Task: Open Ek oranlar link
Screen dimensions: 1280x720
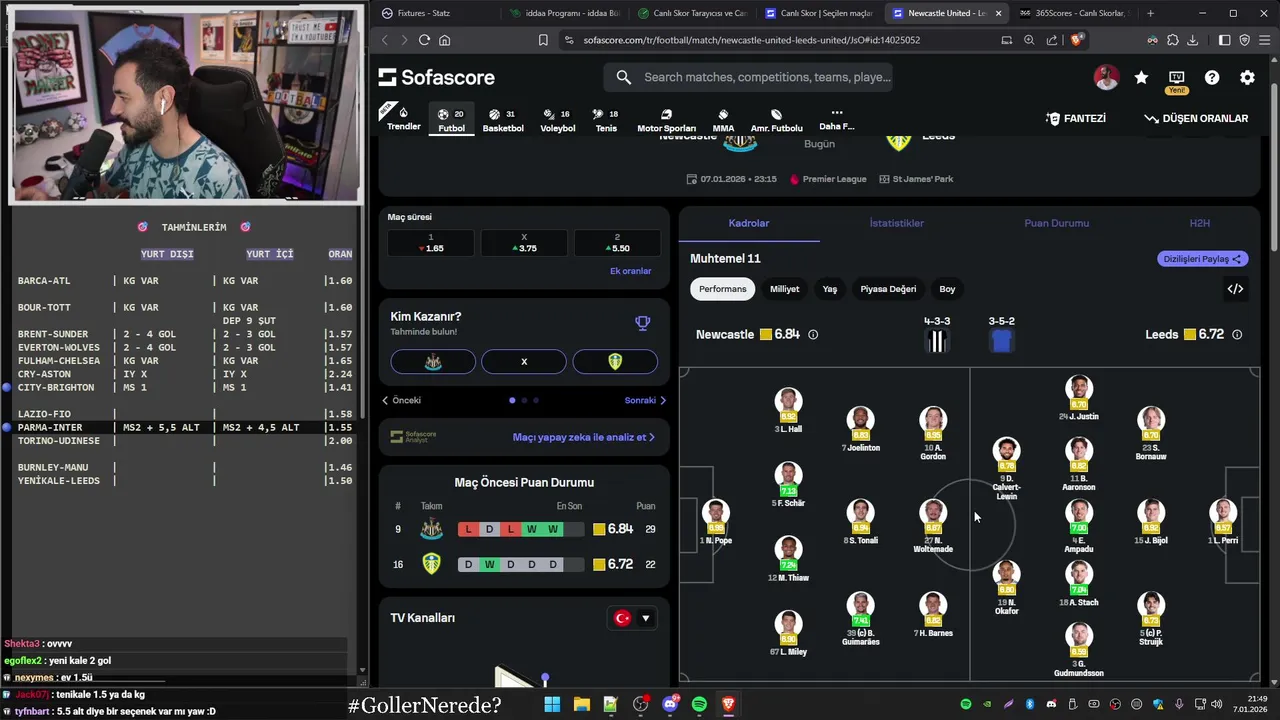Action: pos(630,271)
